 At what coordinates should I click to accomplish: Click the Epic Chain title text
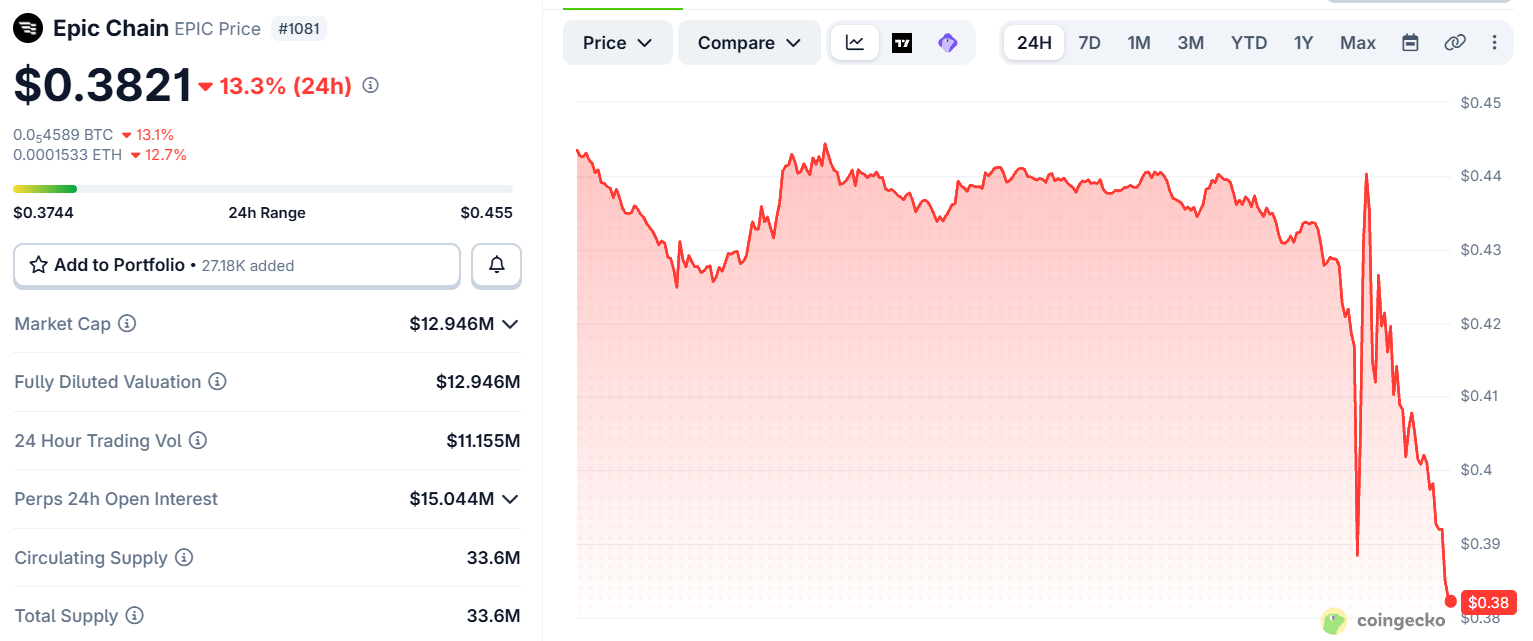pyautogui.click(x=111, y=28)
